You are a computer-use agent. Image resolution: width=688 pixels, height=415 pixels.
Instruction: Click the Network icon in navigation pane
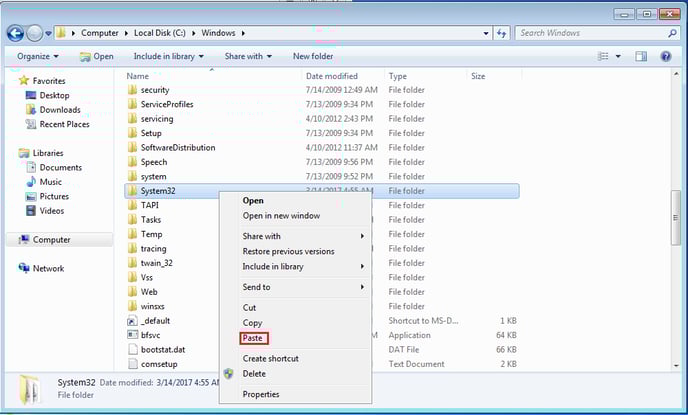click(25, 268)
